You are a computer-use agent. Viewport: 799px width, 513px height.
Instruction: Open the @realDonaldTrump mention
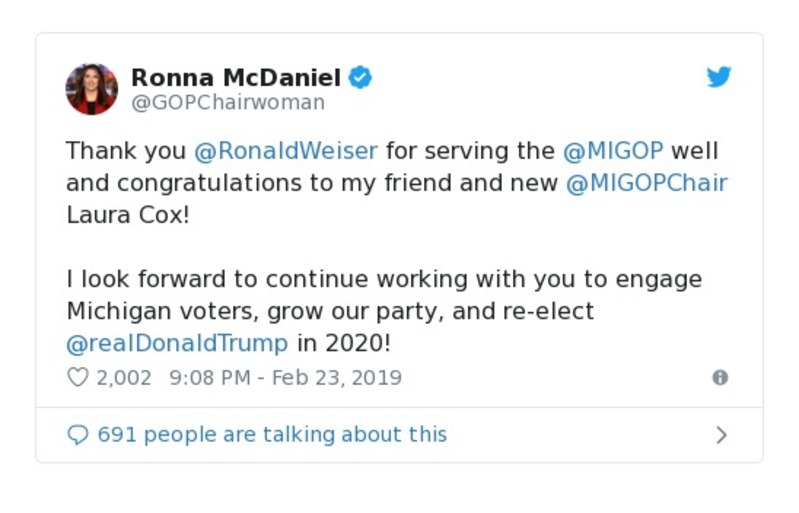(x=177, y=343)
